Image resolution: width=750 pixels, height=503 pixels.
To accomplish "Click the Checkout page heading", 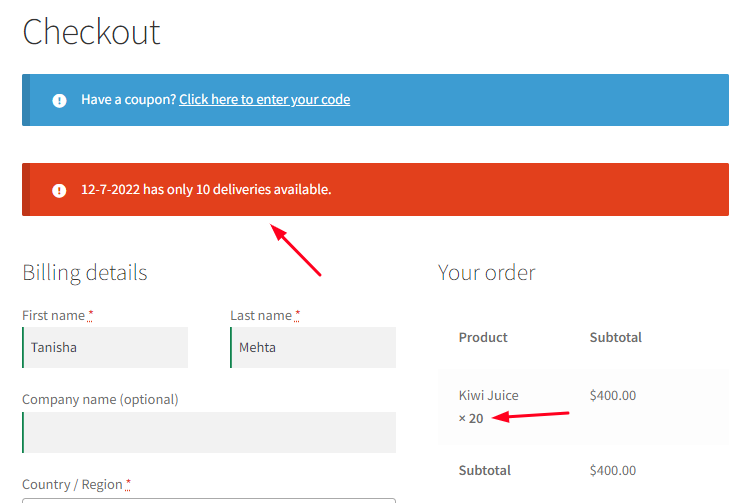I will pos(91,32).
